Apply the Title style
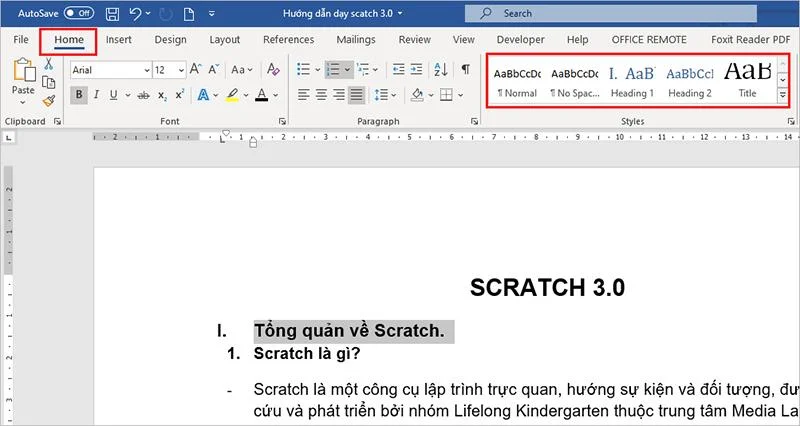This screenshot has width=800, height=426. click(x=747, y=82)
